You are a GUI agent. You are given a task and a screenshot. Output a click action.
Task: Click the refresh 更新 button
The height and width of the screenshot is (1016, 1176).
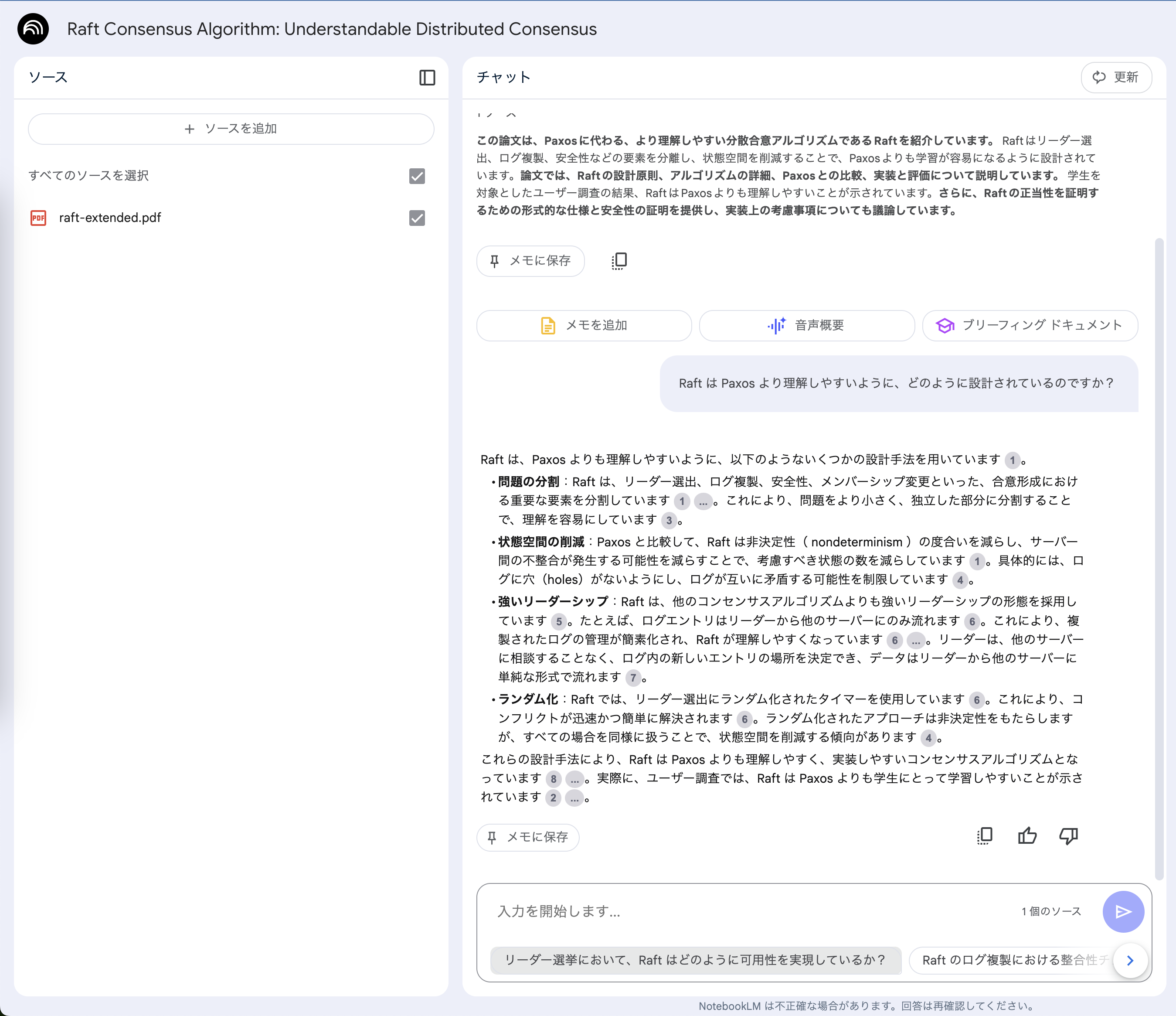pos(1116,77)
